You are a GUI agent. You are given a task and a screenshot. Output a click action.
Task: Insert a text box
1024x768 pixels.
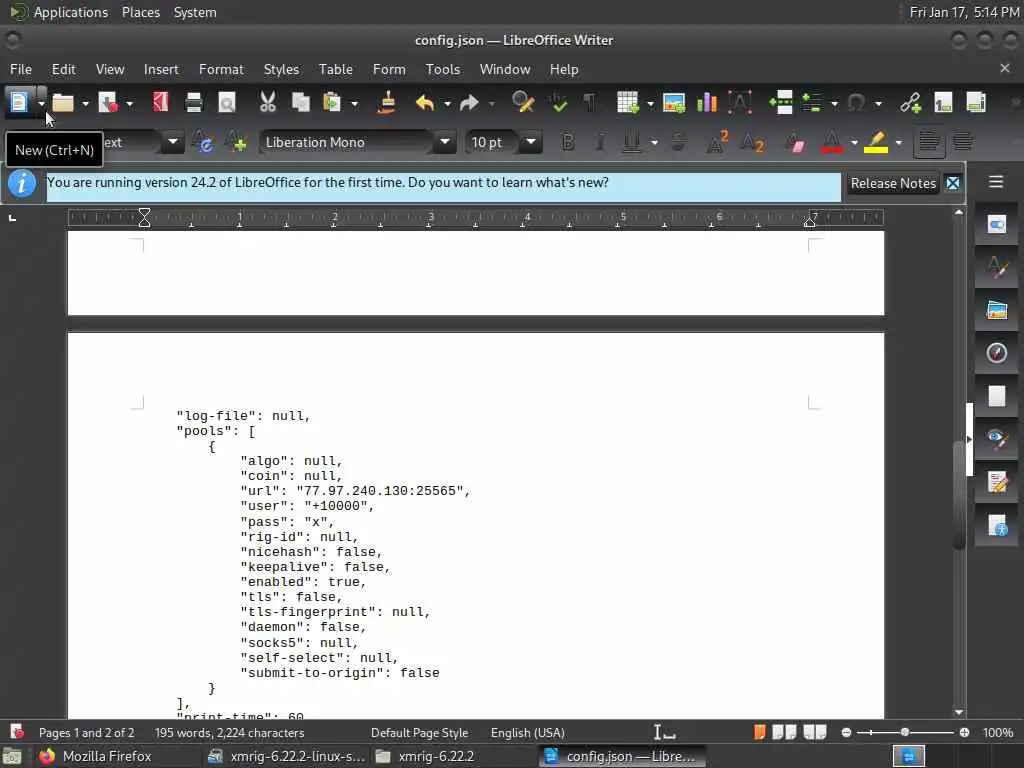click(740, 103)
